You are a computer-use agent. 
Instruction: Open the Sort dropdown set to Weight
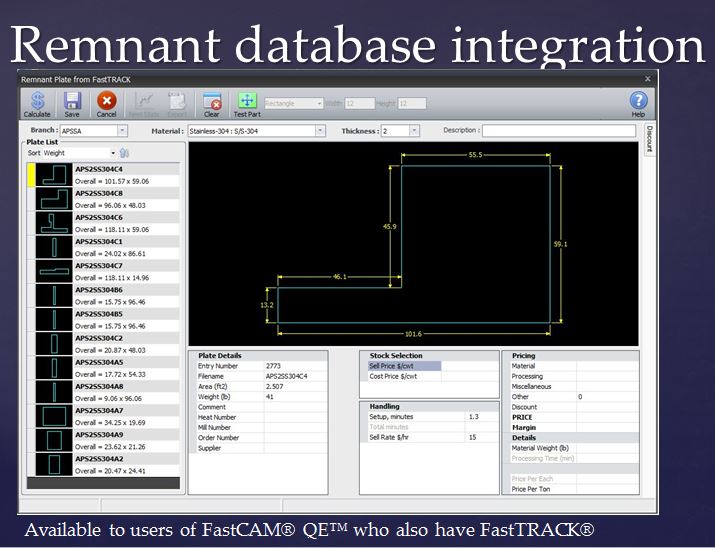pyautogui.click(x=113, y=153)
